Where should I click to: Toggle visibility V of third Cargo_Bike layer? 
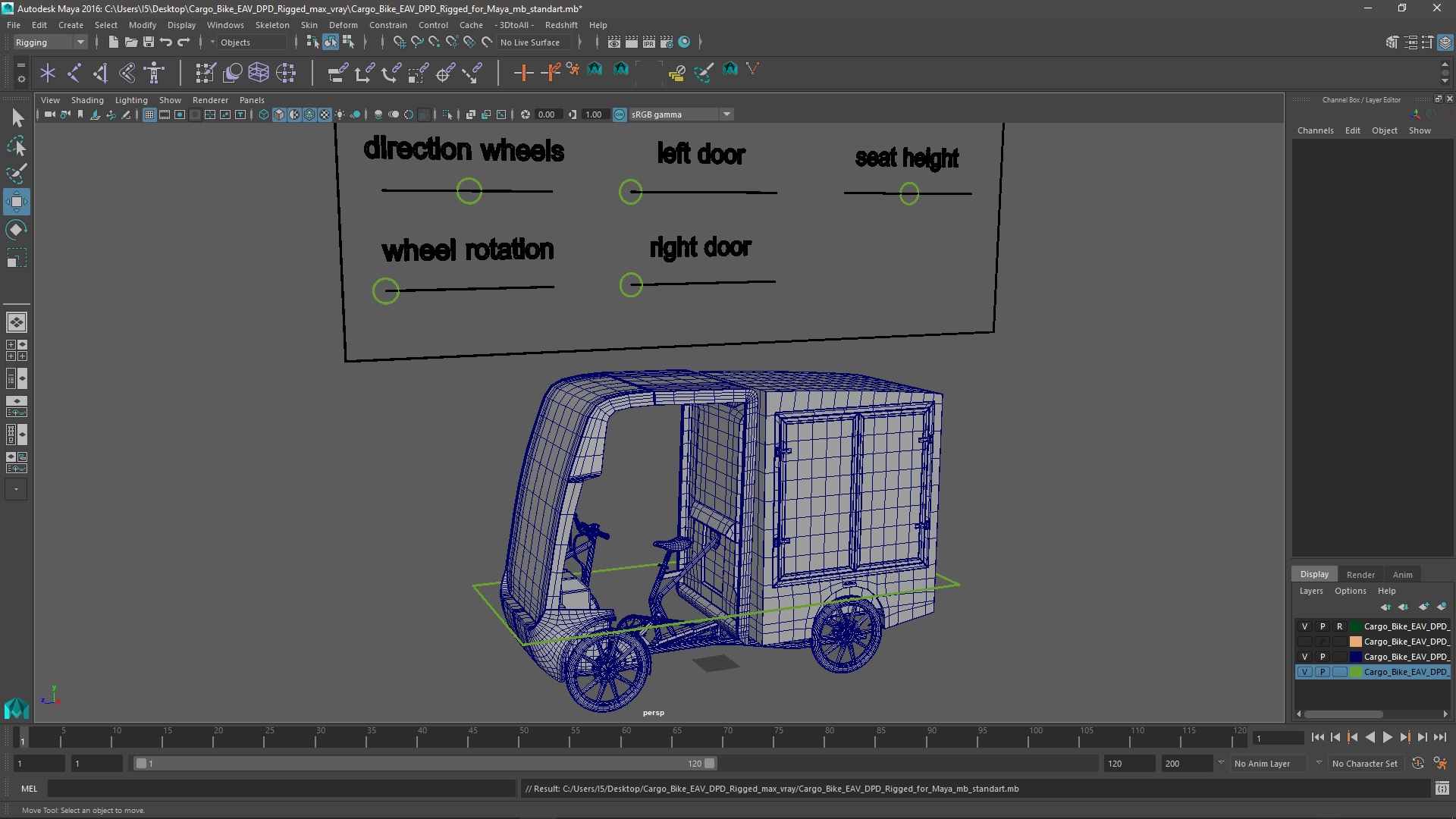point(1304,657)
